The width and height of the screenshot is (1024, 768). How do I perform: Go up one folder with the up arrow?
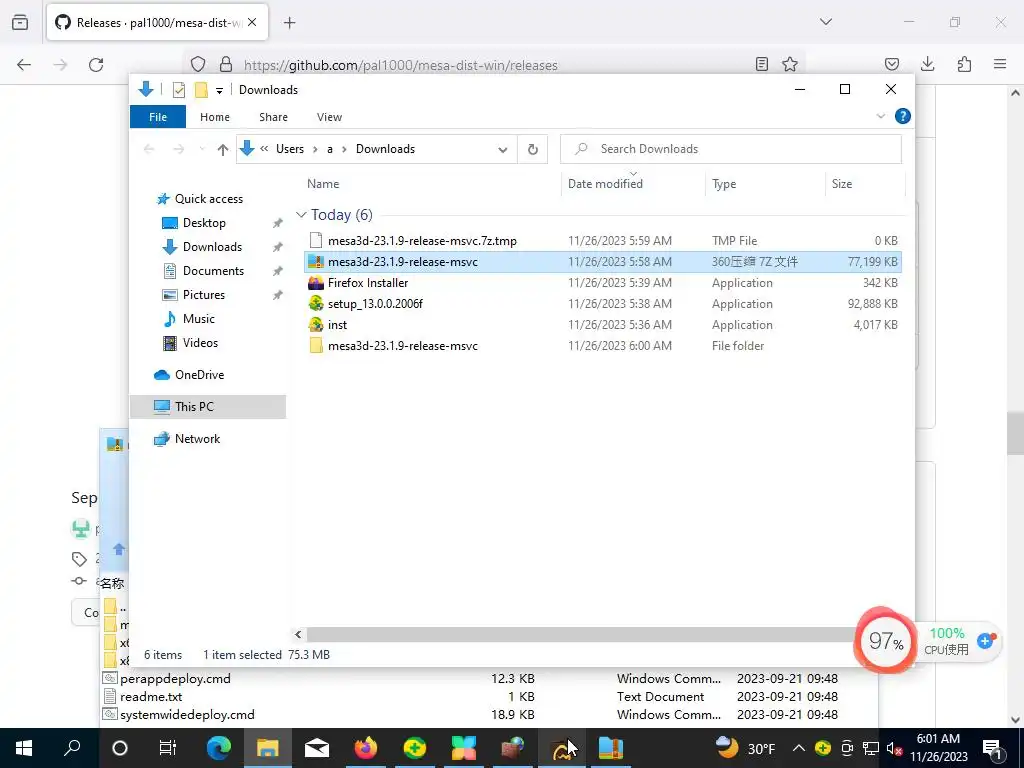[223, 150]
